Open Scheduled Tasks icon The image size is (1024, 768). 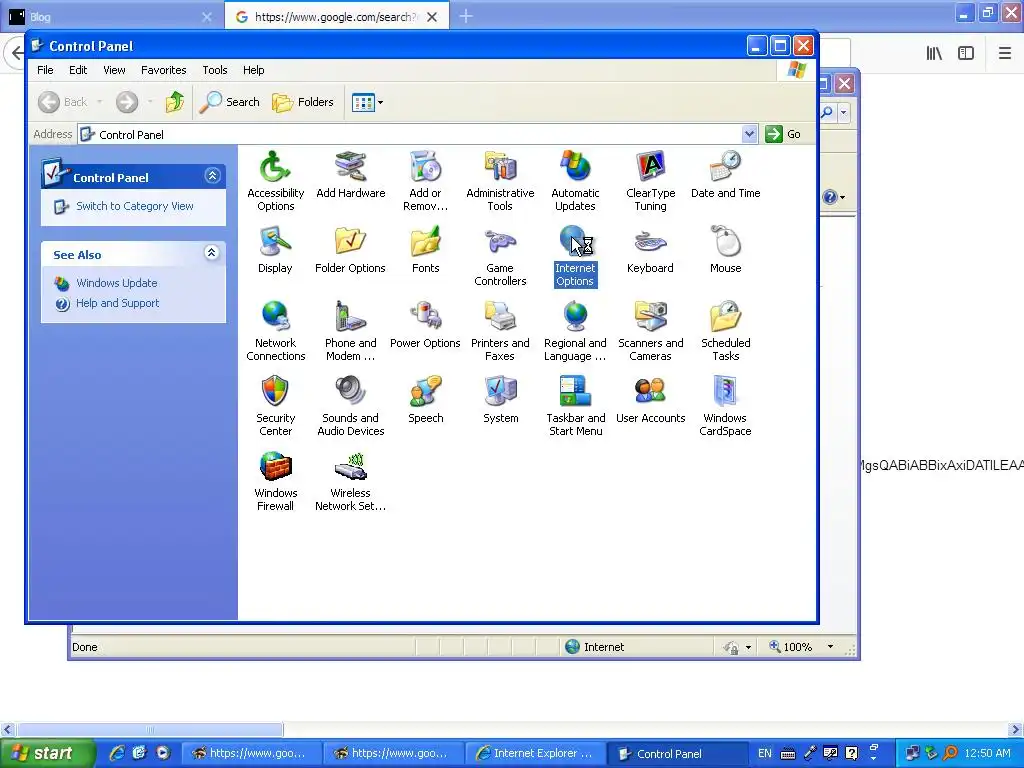726,331
